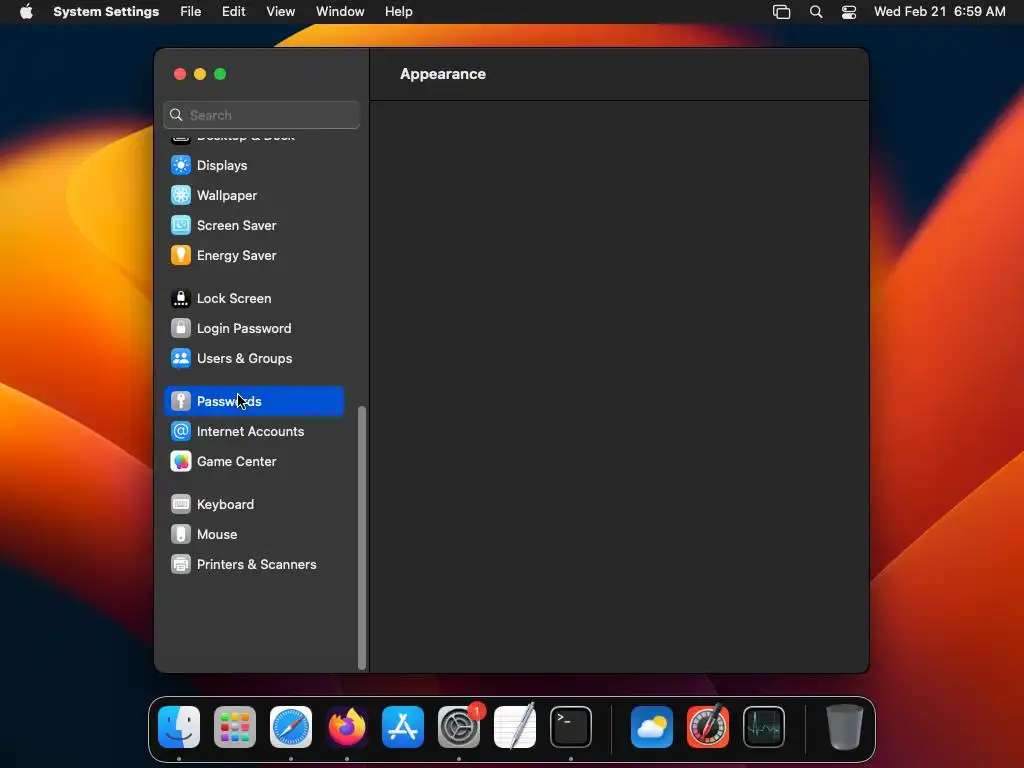Open the View menu

click(280, 12)
